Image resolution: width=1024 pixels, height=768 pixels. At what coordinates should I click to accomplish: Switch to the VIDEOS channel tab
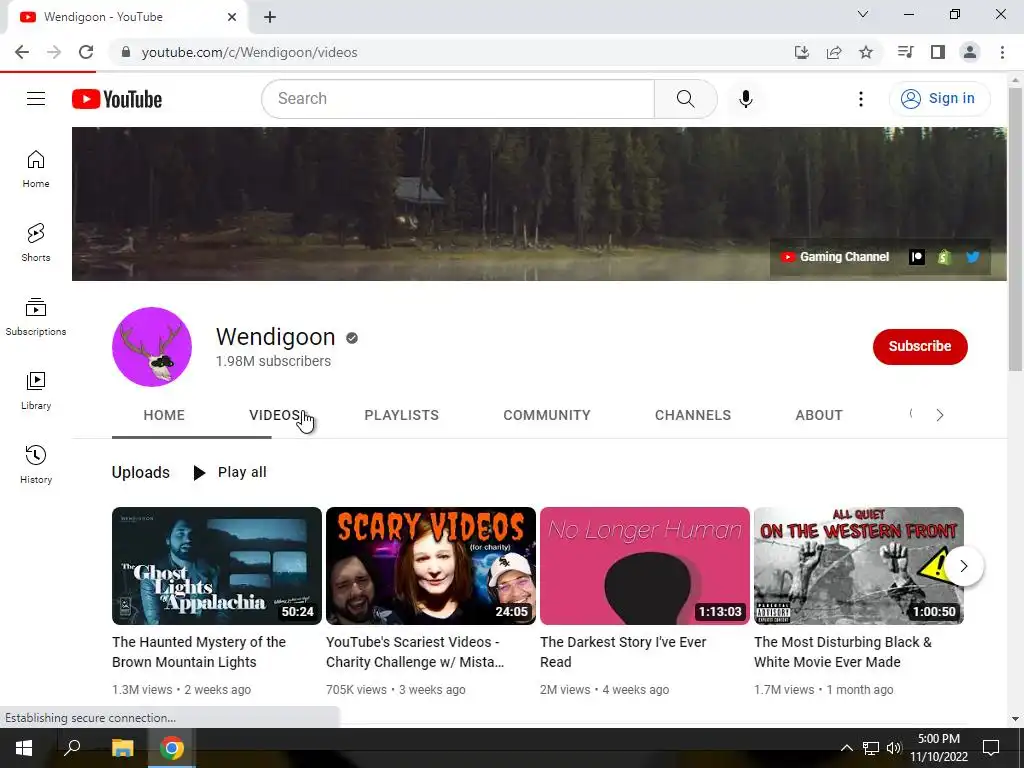pyautogui.click(x=276, y=415)
